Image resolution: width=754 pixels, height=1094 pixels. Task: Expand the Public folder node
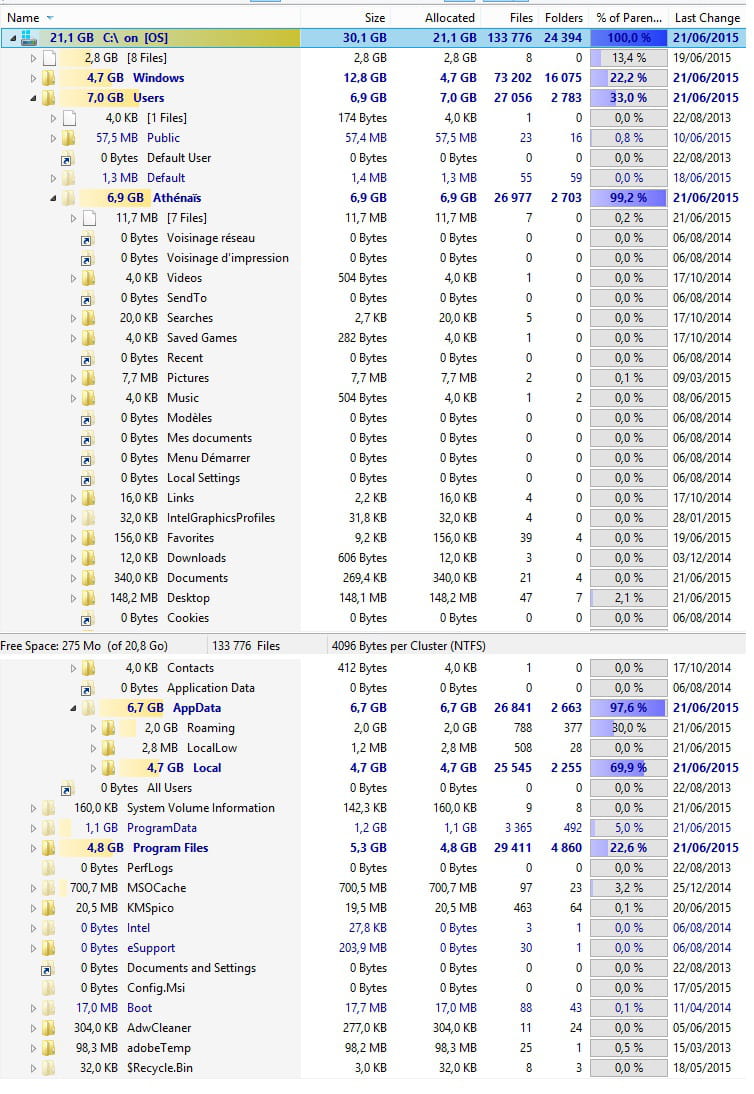(x=53, y=138)
